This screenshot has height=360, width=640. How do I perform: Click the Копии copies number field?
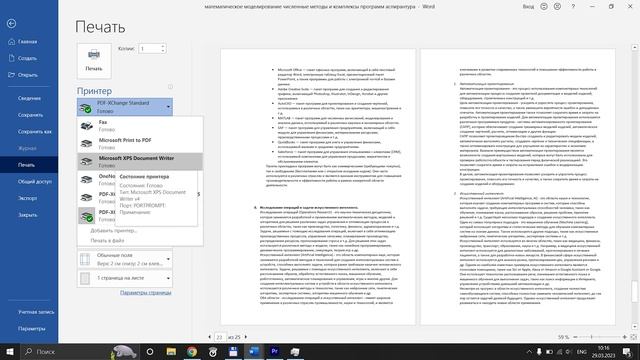coord(149,49)
